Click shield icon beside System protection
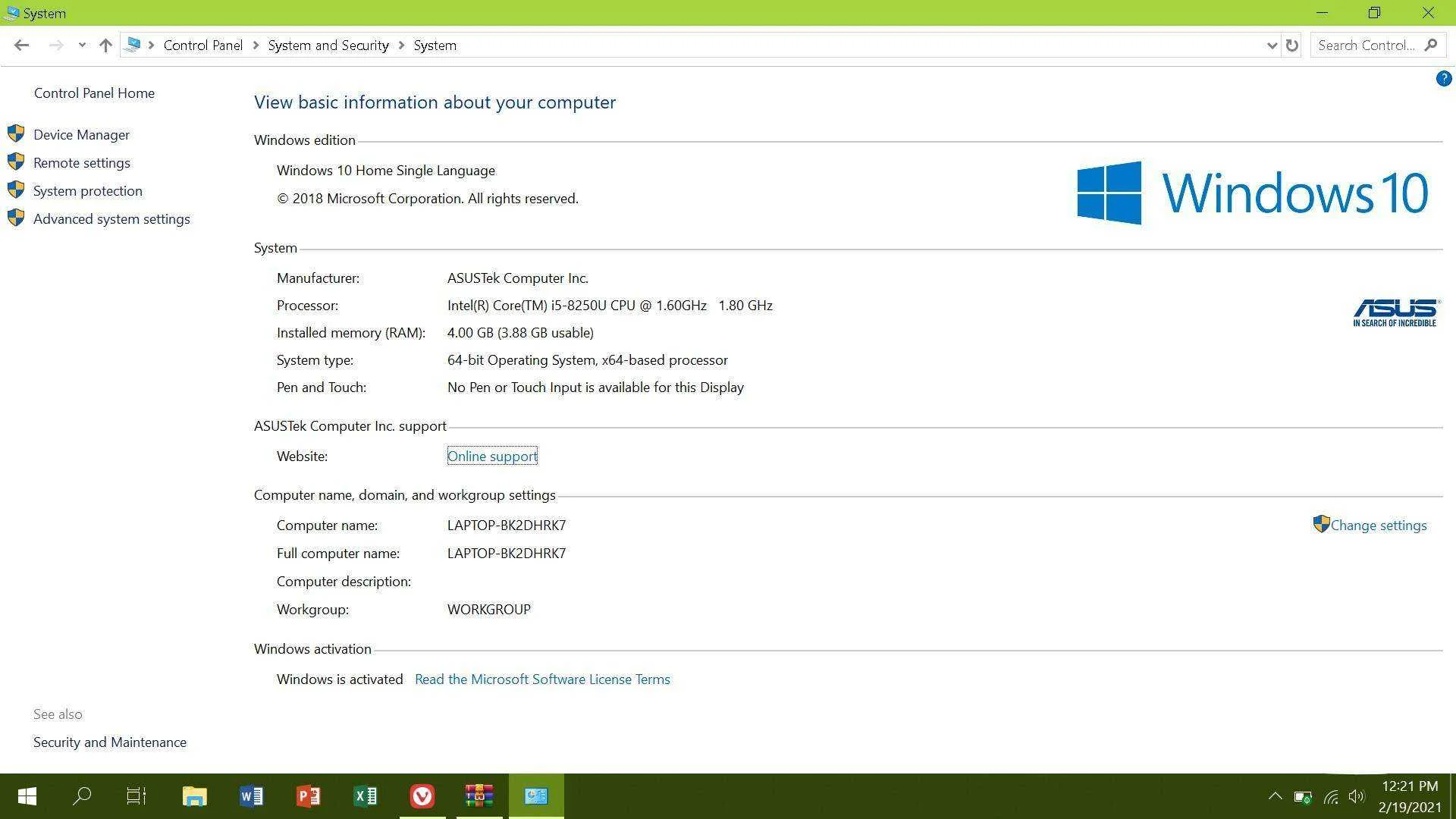Image resolution: width=1456 pixels, height=819 pixels. [16, 190]
